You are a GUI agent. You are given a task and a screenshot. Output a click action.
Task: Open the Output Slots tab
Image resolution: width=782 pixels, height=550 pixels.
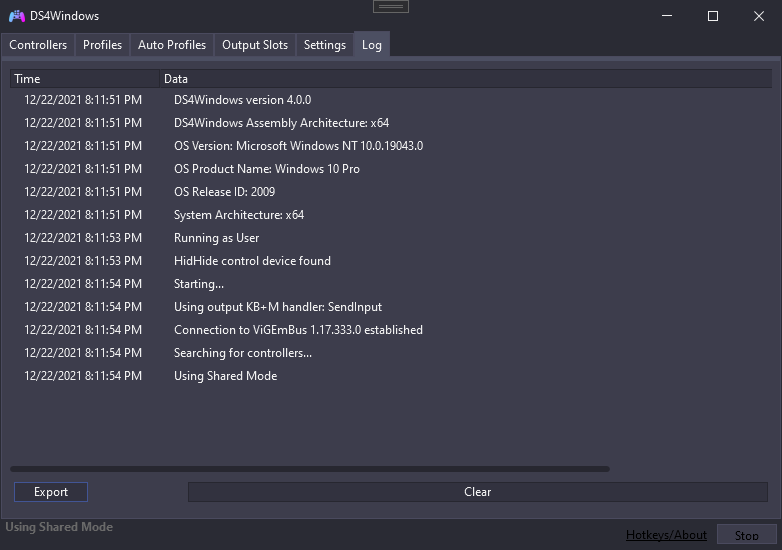[x=255, y=45]
